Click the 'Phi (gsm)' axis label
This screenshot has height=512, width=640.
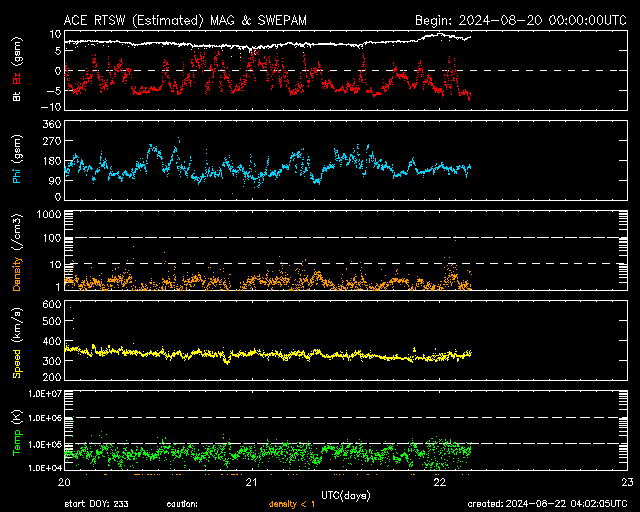[x=17, y=159]
